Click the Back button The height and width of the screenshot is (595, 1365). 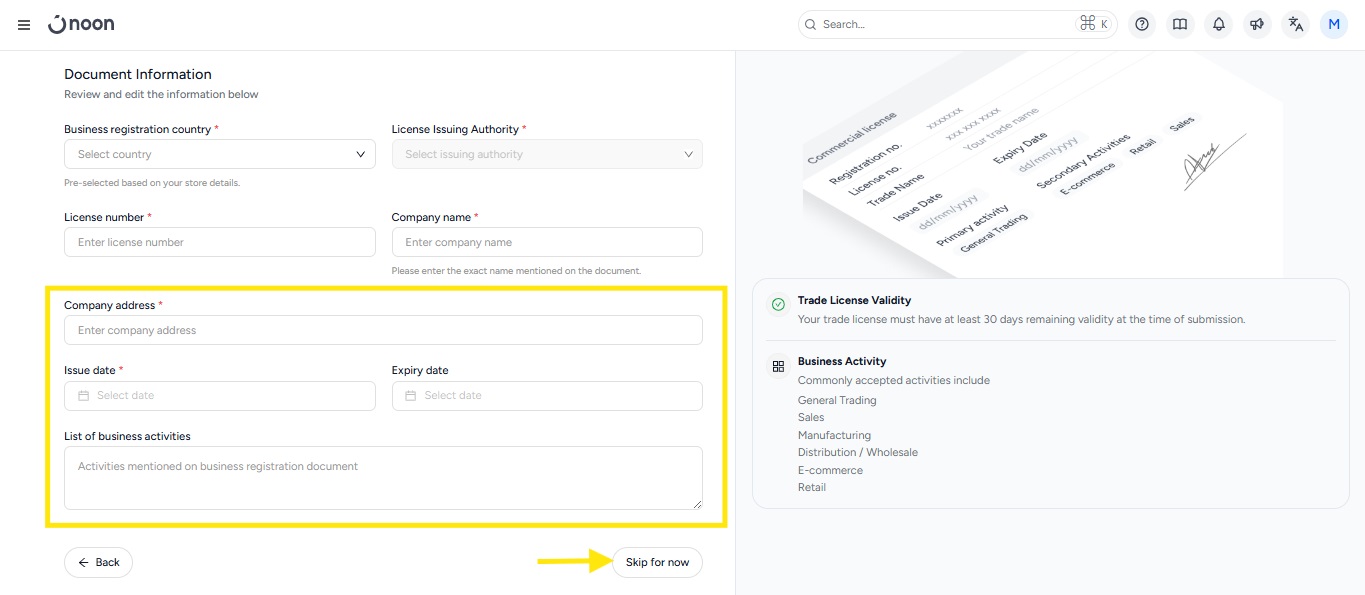click(98, 562)
